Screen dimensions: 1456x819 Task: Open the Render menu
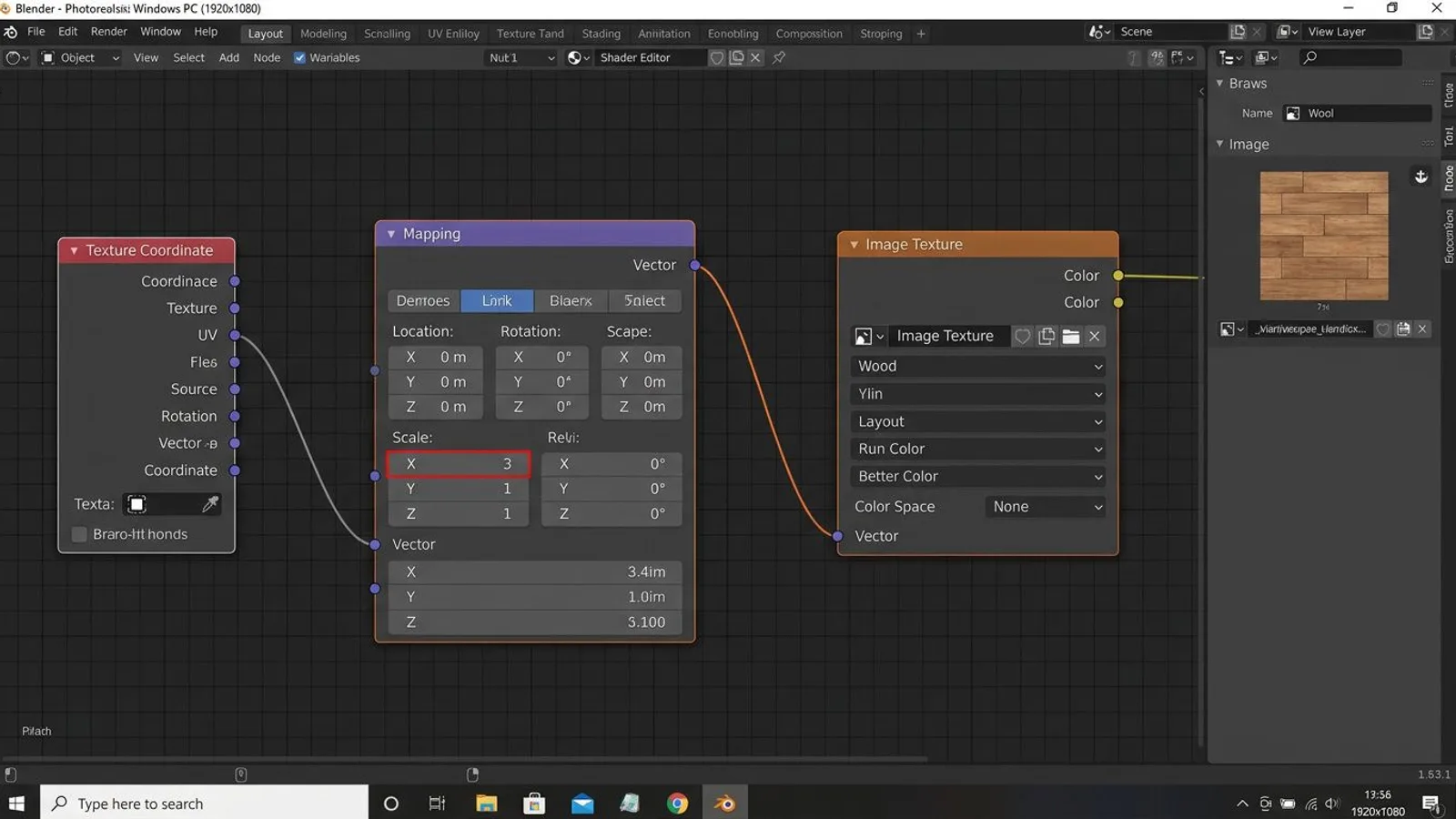tap(109, 32)
